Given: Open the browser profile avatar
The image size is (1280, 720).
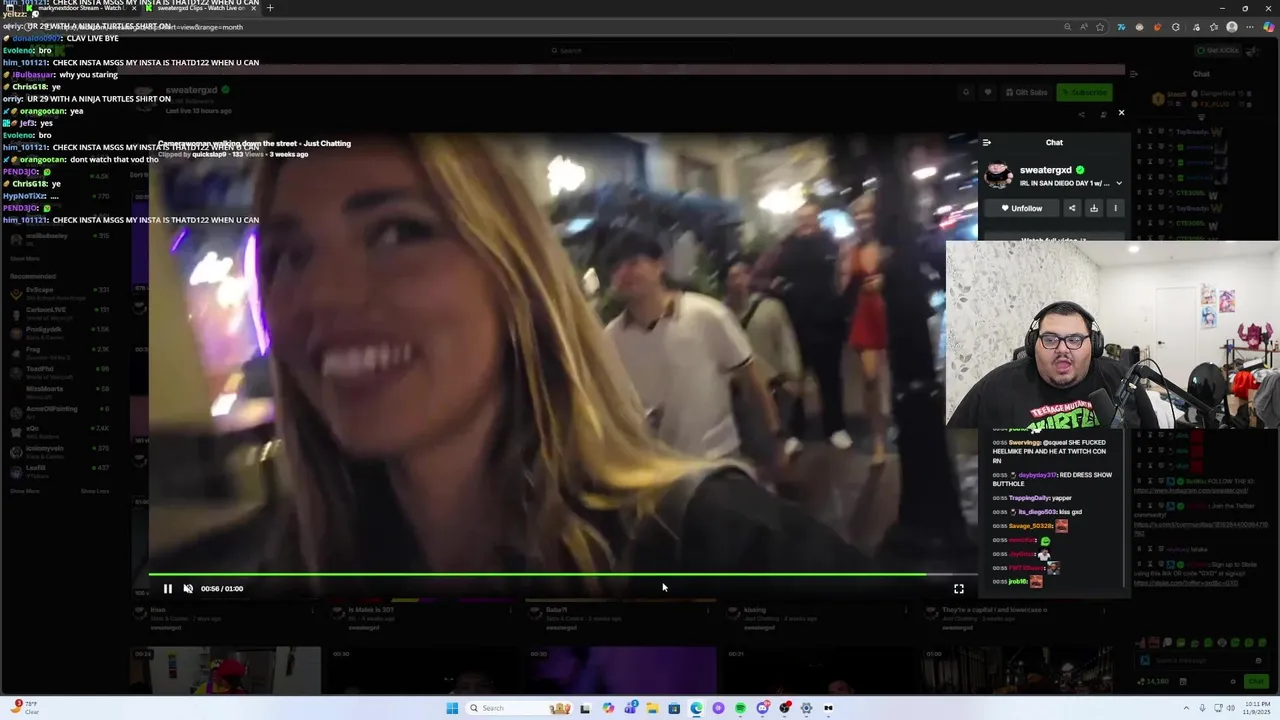Looking at the screenshot, I should click(1232, 27).
